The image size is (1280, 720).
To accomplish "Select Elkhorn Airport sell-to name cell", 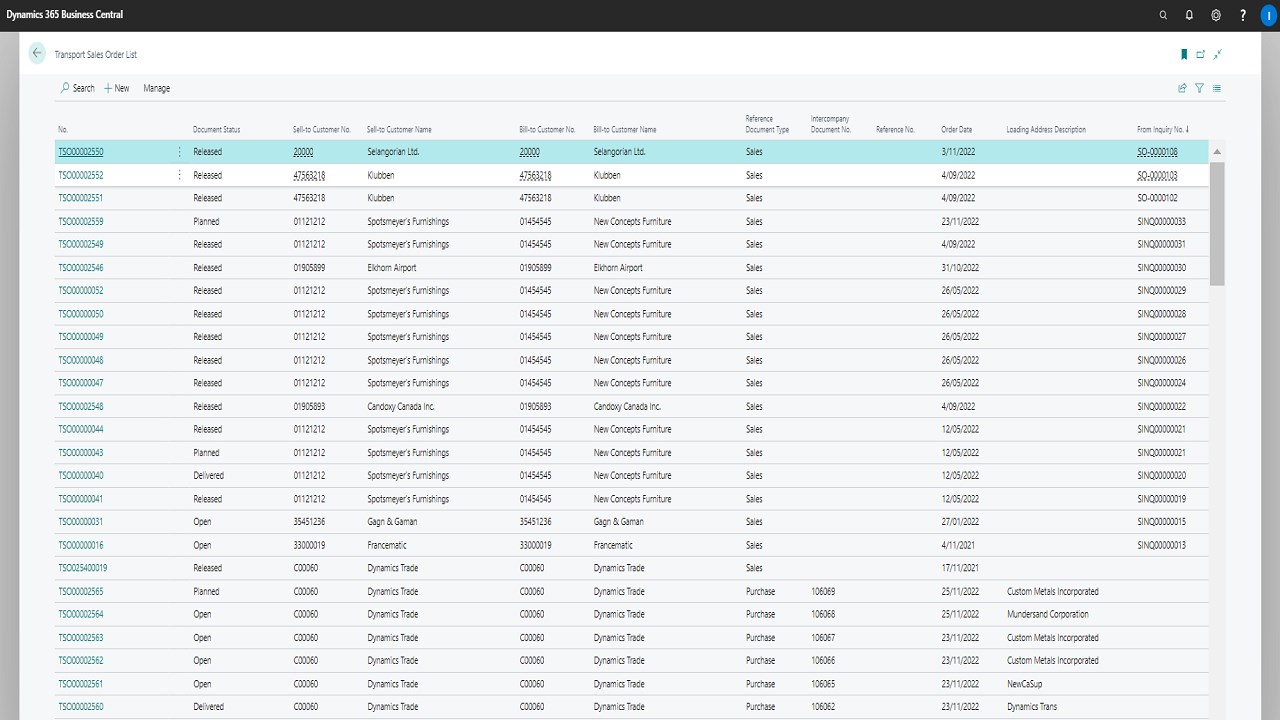I will (x=392, y=268).
